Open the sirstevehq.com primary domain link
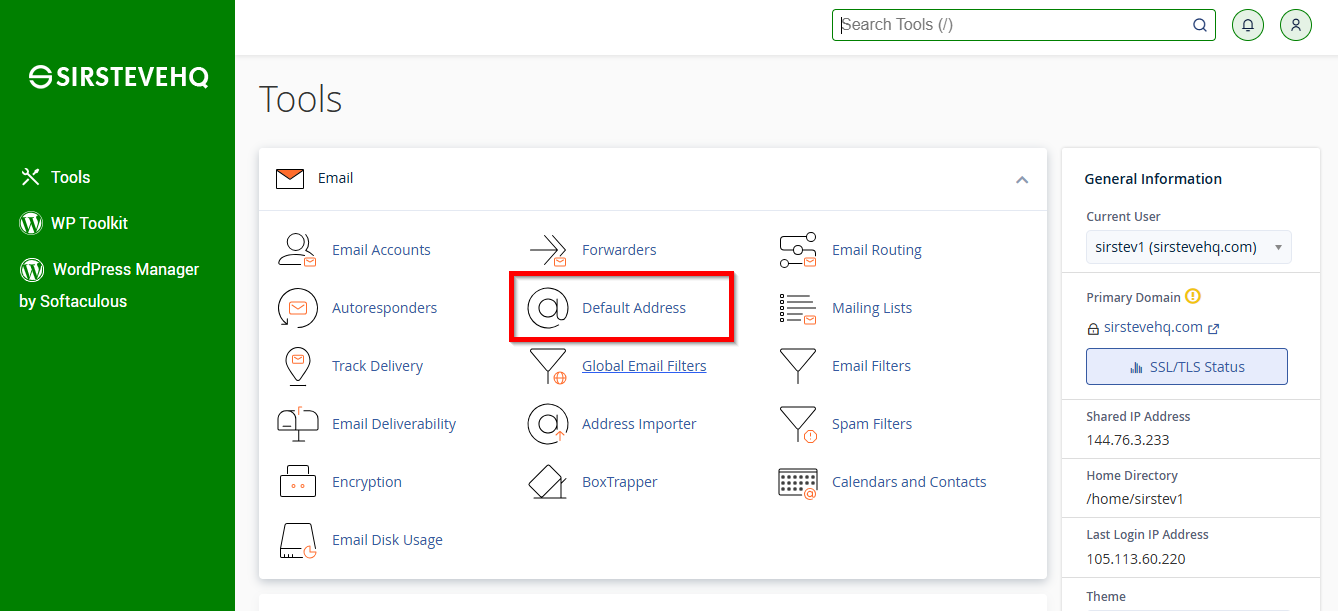The image size is (1338, 611). tap(1153, 327)
